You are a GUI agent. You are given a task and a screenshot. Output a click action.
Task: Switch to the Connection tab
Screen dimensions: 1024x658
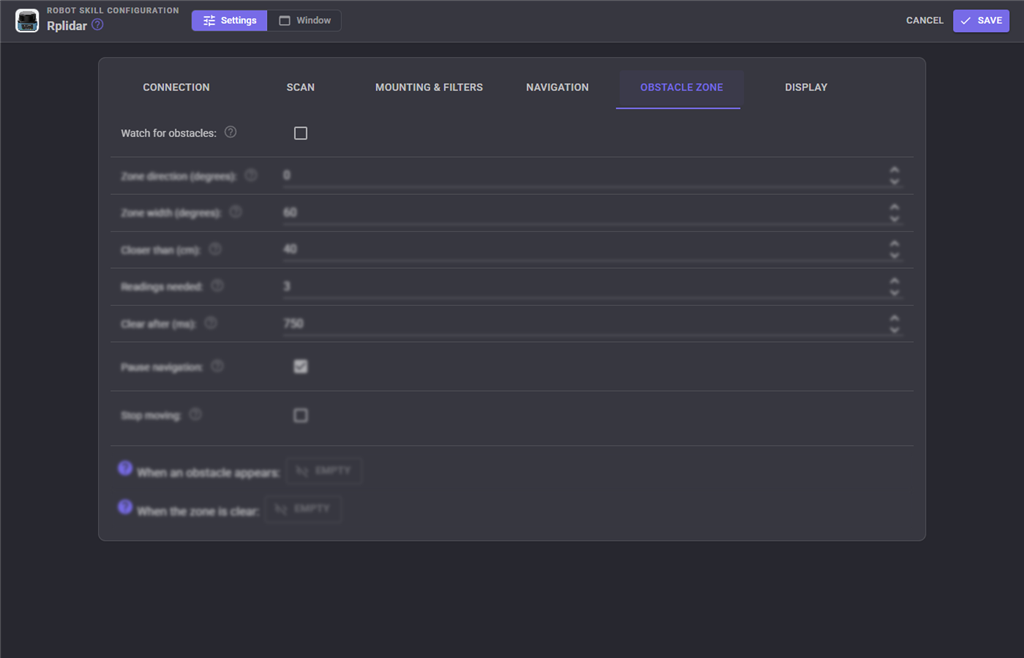pyautogui.click(x=176, y=87)
